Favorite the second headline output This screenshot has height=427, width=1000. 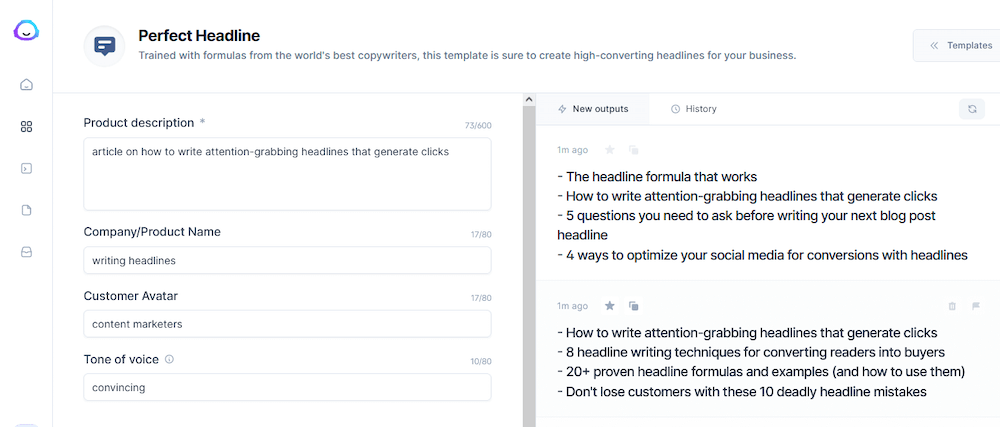[x=610, y=306]
